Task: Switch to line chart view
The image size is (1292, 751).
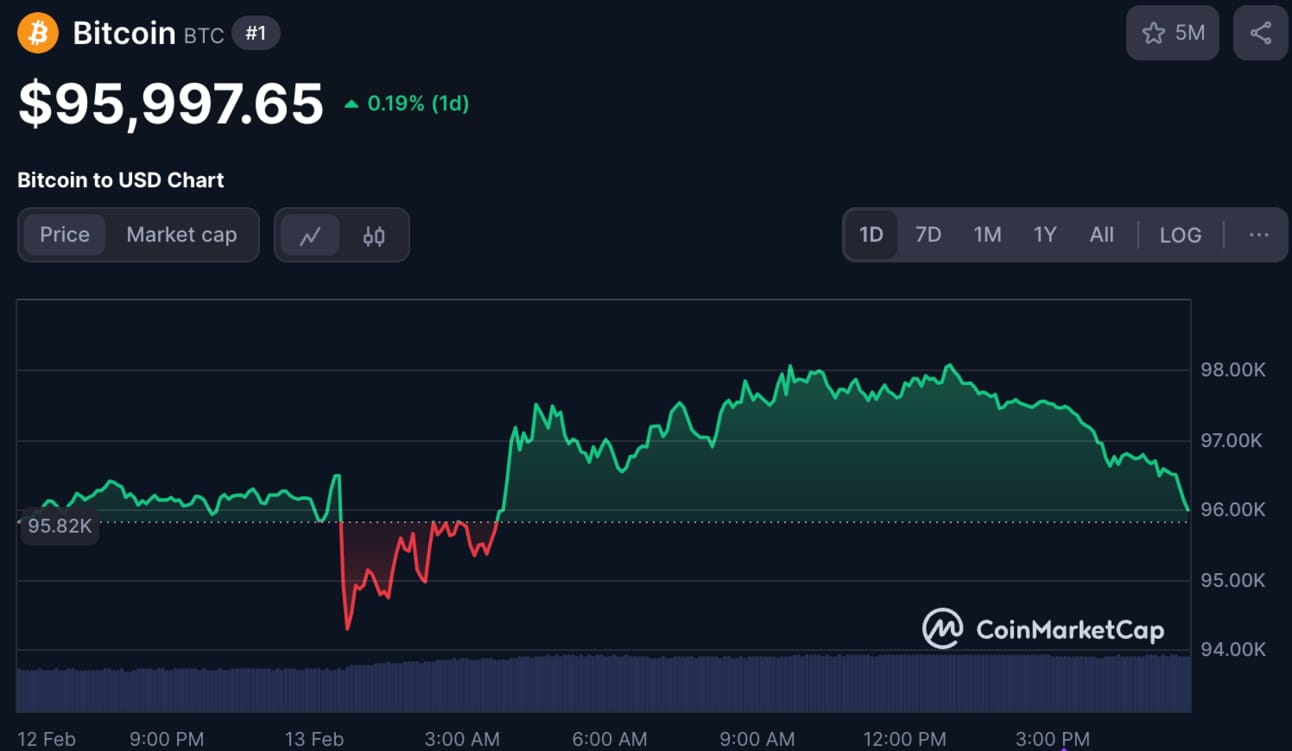Action: point(310,236)
